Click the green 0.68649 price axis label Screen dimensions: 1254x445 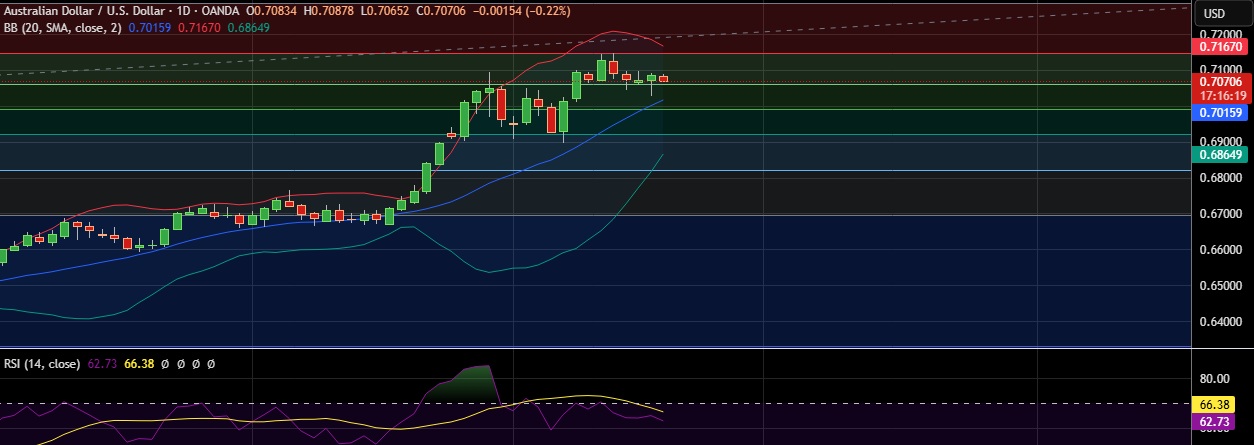1219,154
